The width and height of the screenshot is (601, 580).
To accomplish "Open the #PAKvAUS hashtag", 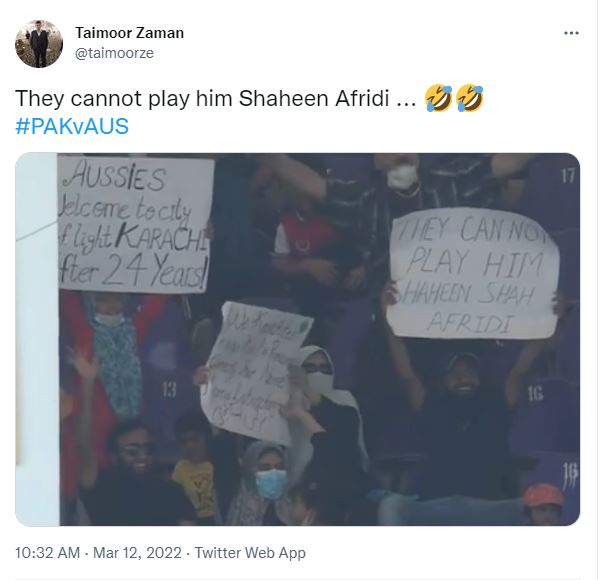I will [x=72, y=126].
